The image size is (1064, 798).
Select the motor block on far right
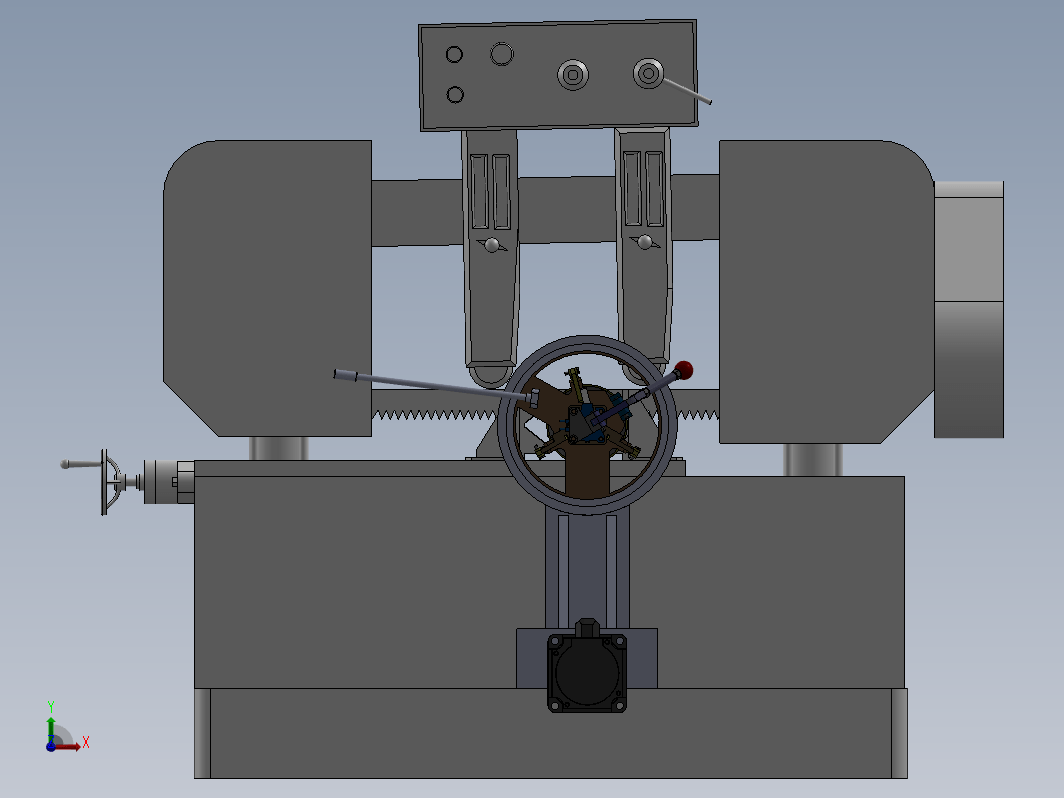(969, 309)
